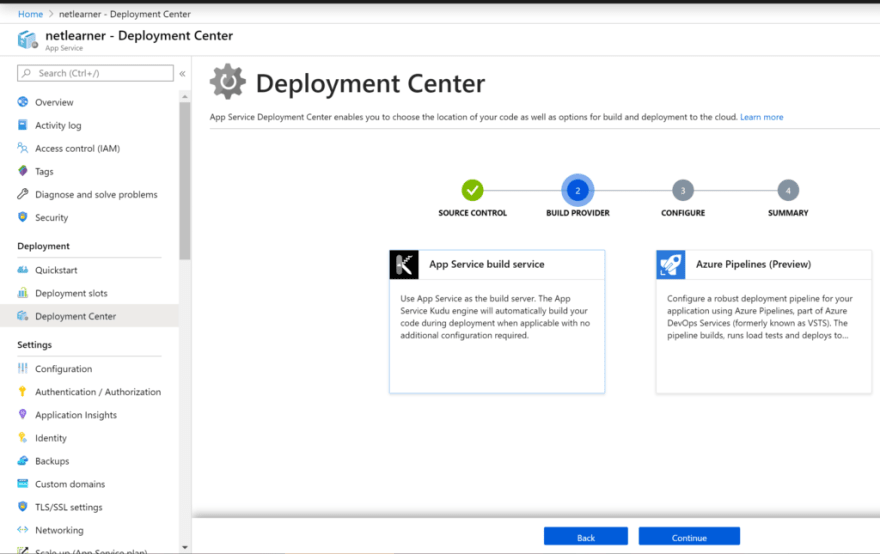Click the Access control (IAM) label
The height and width of the screenshot is (554, 880).
(77, 148)
